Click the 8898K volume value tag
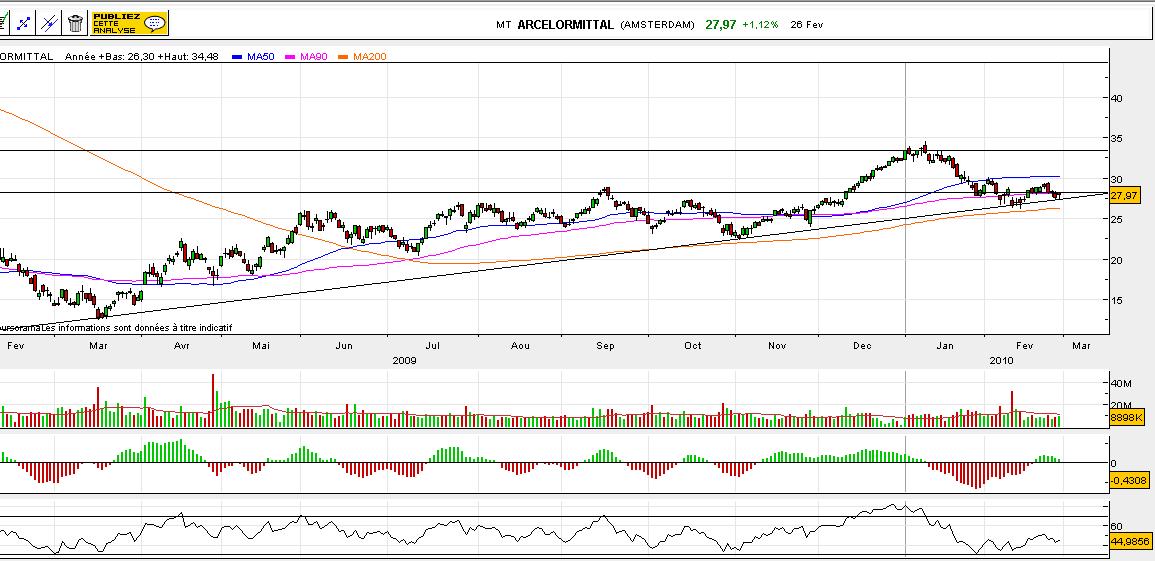 1125,417
